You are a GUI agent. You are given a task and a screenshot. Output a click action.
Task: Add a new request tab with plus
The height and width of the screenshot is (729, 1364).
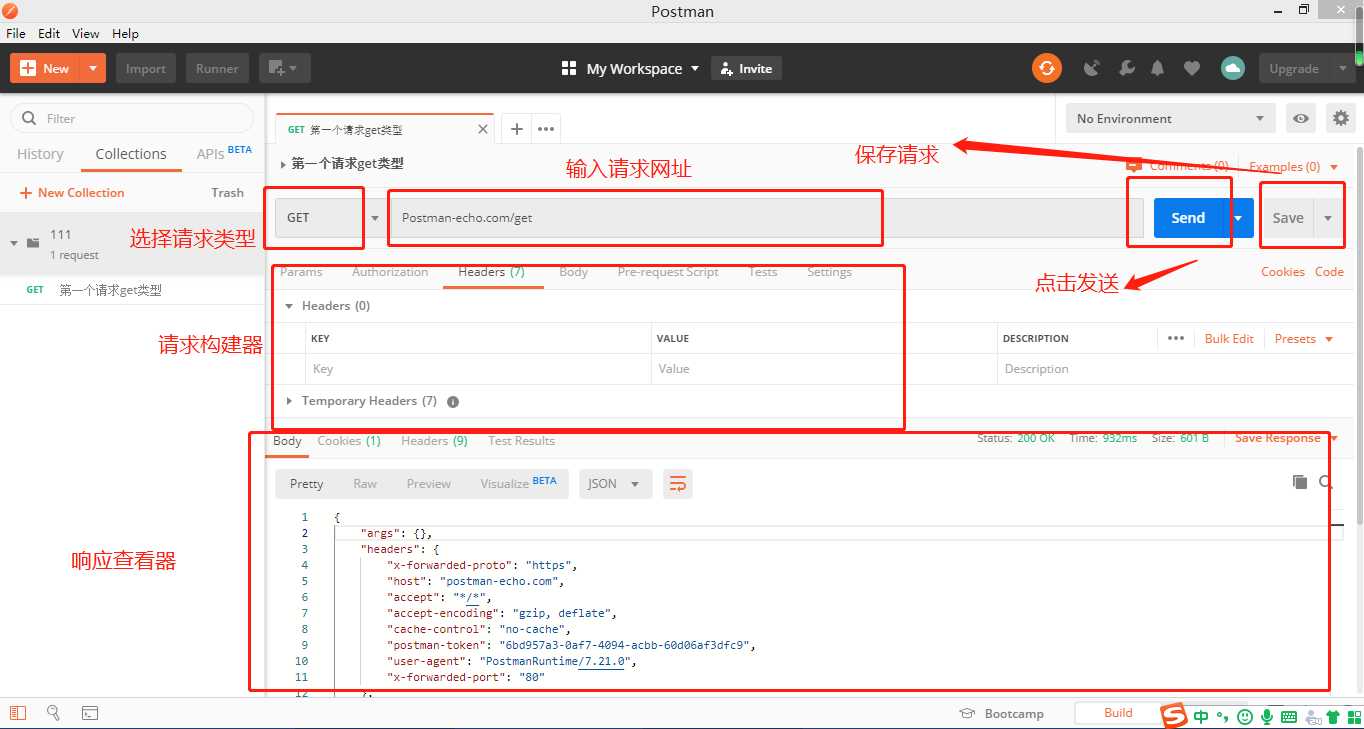pyautogui.click(x=516, y=129)
